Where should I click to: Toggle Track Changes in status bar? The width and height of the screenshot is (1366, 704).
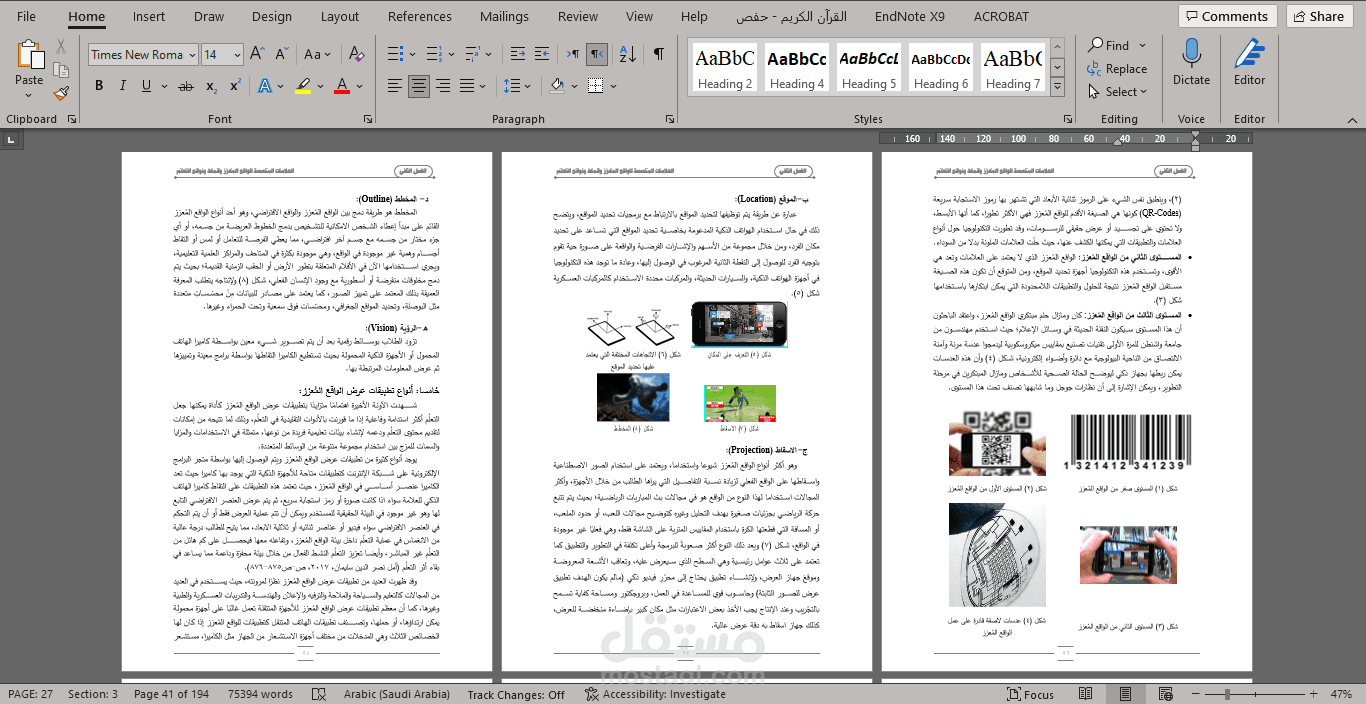pos(516,694)
